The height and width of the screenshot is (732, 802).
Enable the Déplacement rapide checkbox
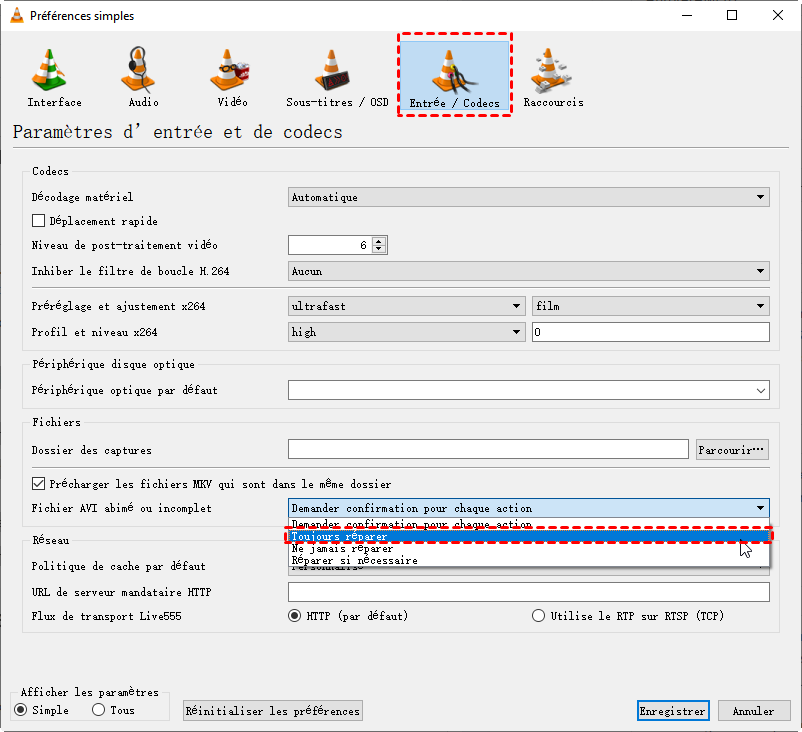[x=39, y=221]
